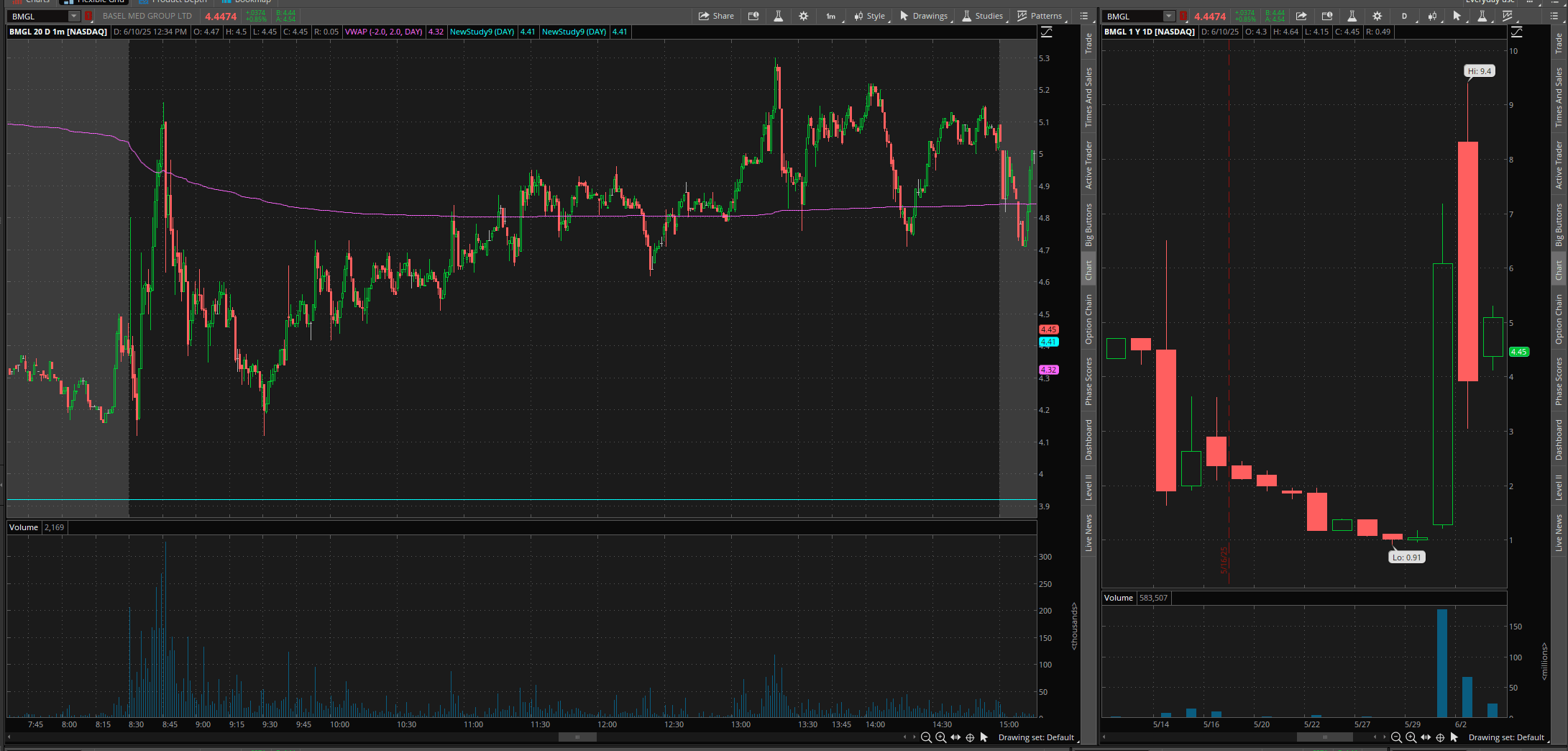Open the drawings cursor icon on right chart toolbar
This screenshot has width=1568, height=751.
click(1457, 16)
